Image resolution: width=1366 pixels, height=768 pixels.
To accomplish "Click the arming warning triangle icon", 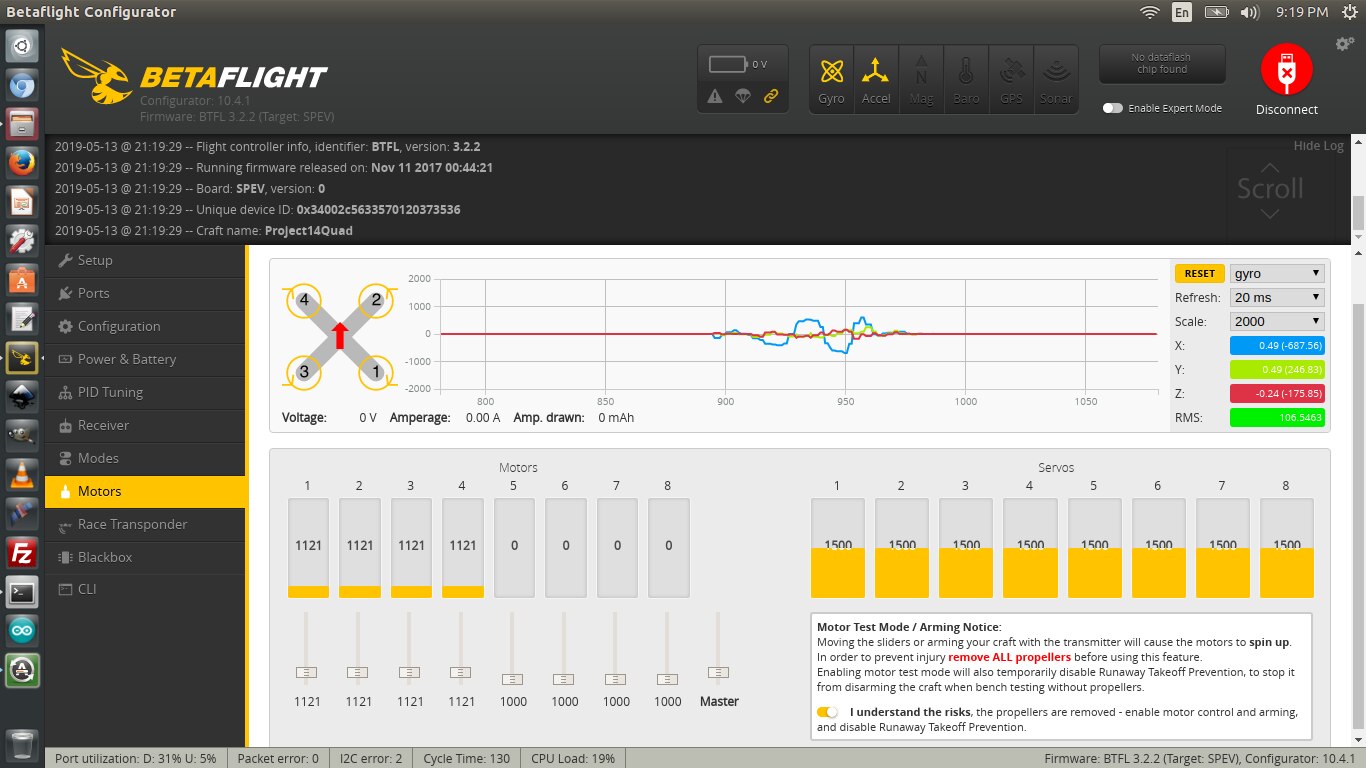I will point(715,96).
